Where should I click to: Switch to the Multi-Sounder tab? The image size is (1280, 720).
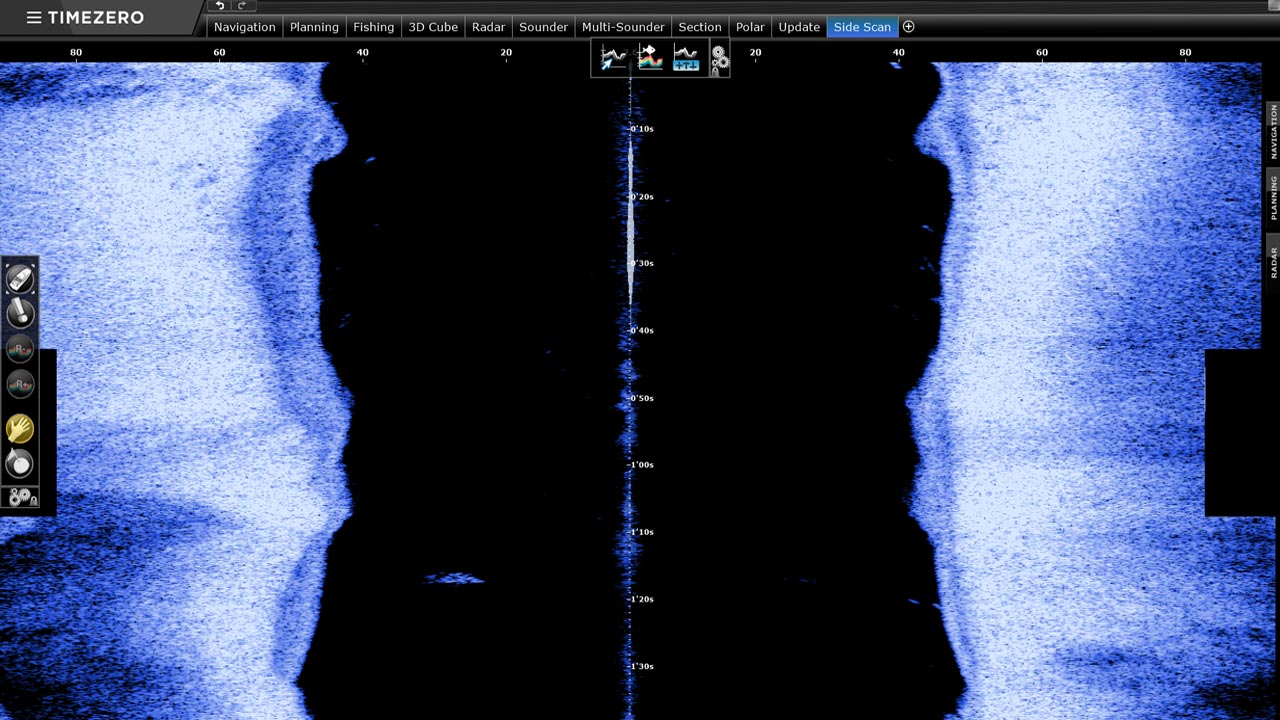pyautogui.click(x=623, y=27)
